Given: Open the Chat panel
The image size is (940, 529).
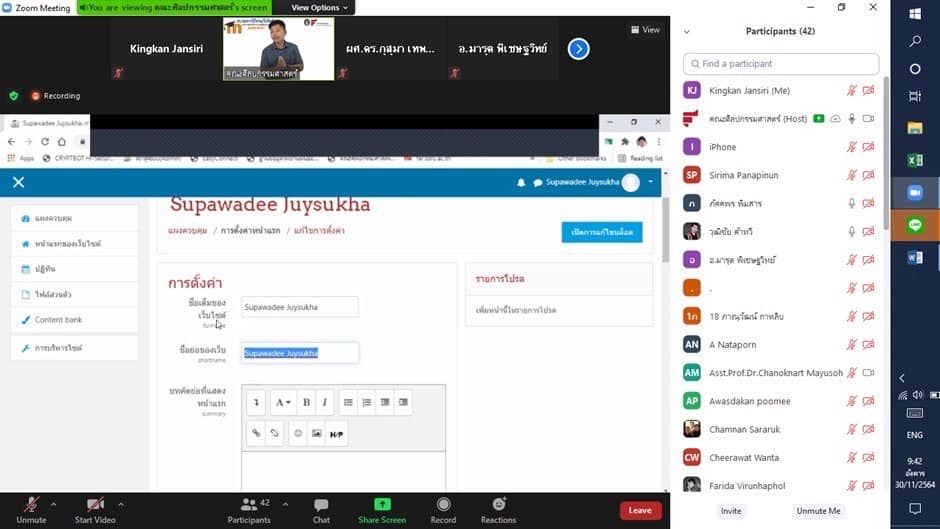Looking at the screenshot, I should 321,509.
